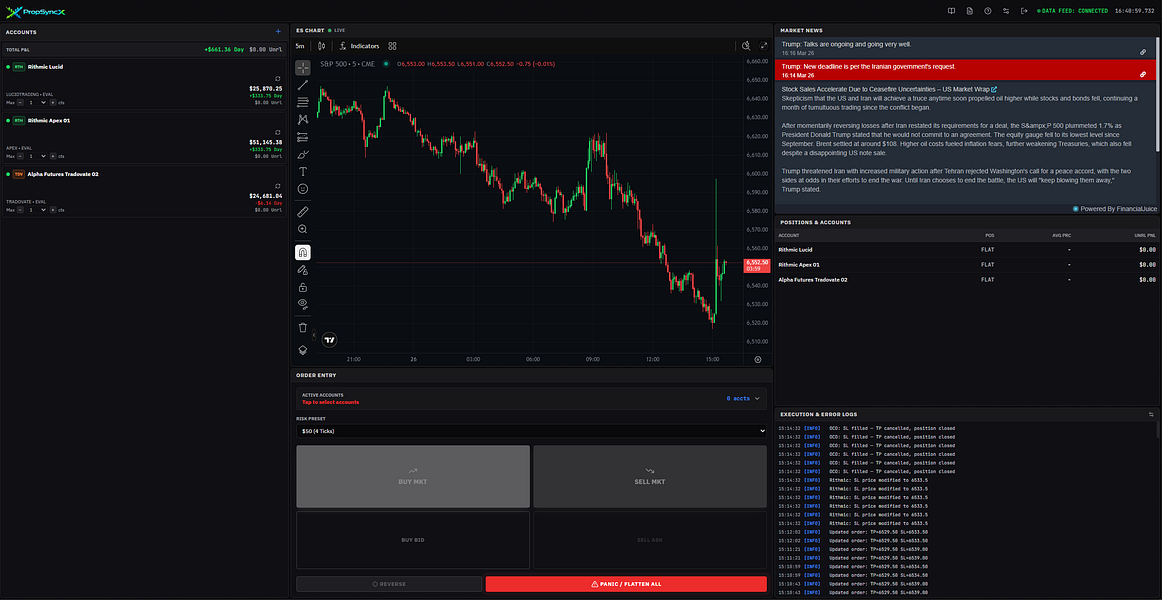
Task: Click the REVERSE position button
Action: pos(389,584)
